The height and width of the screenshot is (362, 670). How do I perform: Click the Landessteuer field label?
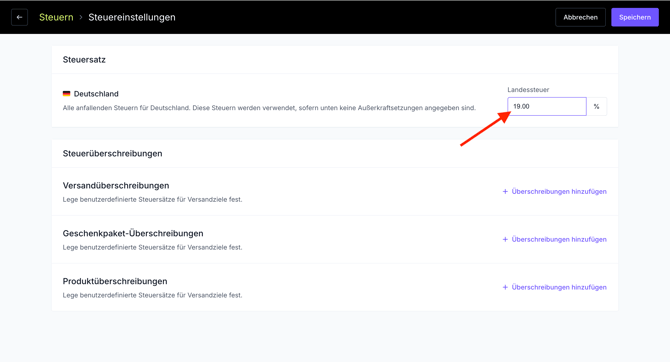coord(528,90)
